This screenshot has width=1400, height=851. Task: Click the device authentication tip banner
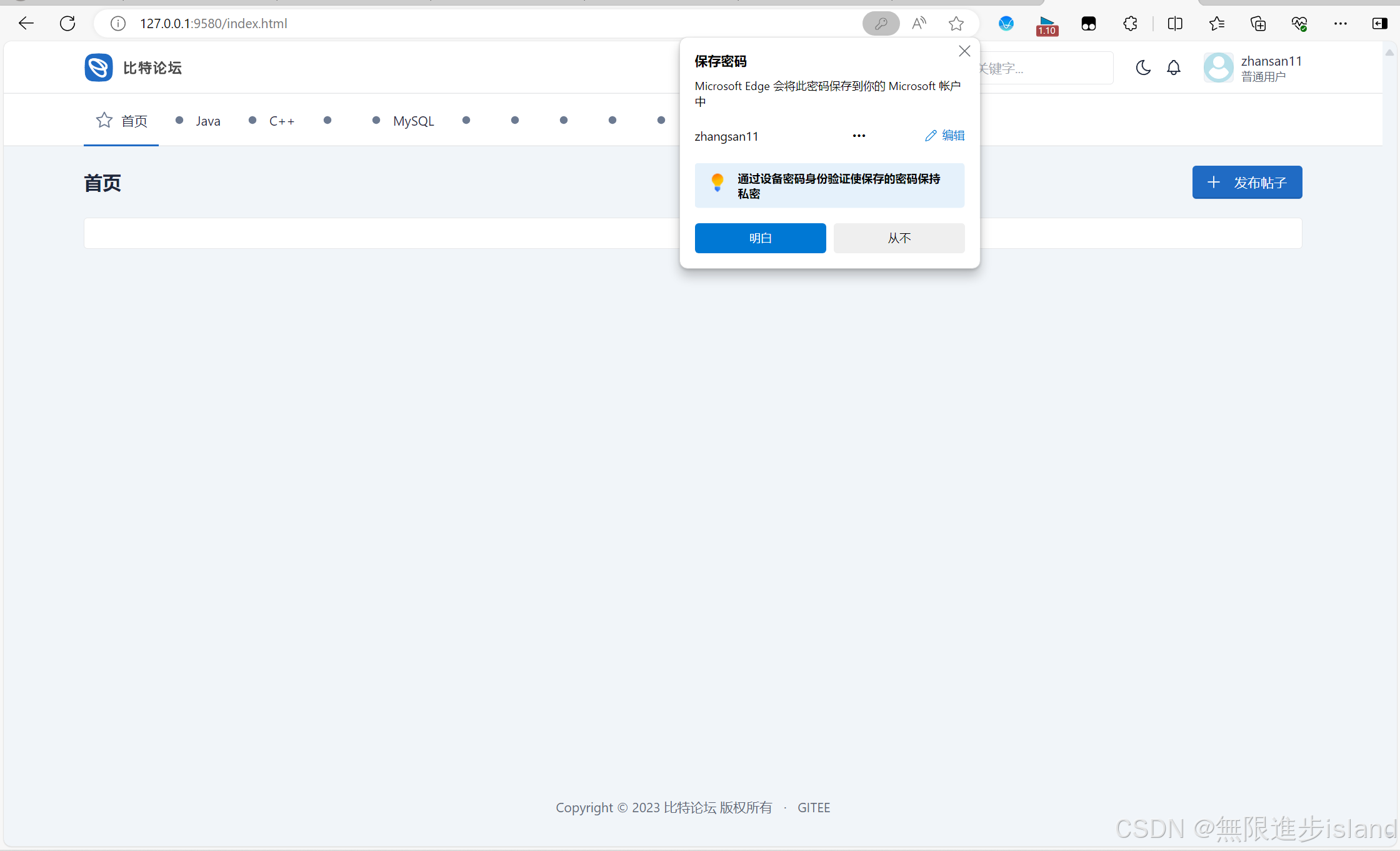829,186
